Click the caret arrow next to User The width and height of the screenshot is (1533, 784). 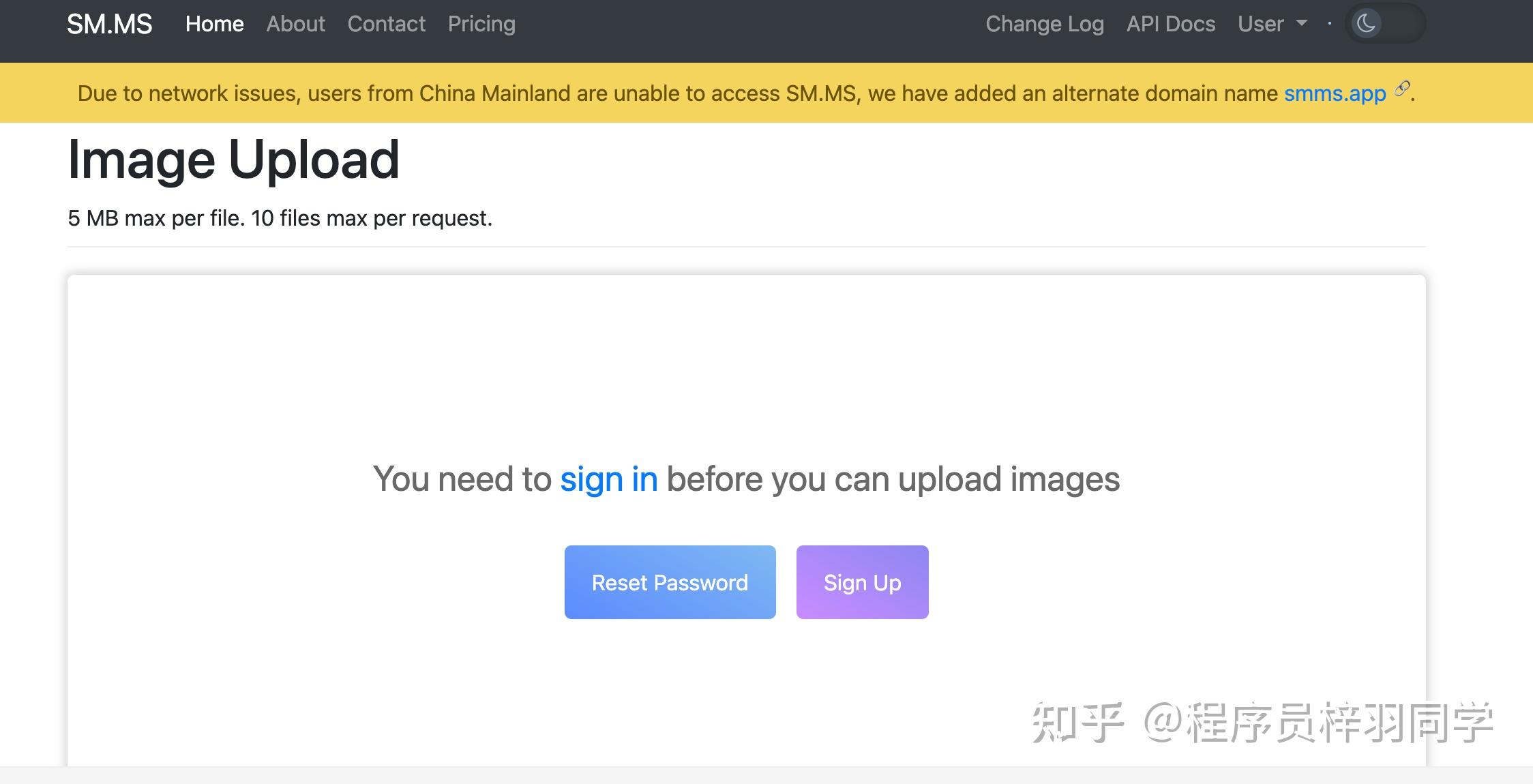coord(1301,24)
